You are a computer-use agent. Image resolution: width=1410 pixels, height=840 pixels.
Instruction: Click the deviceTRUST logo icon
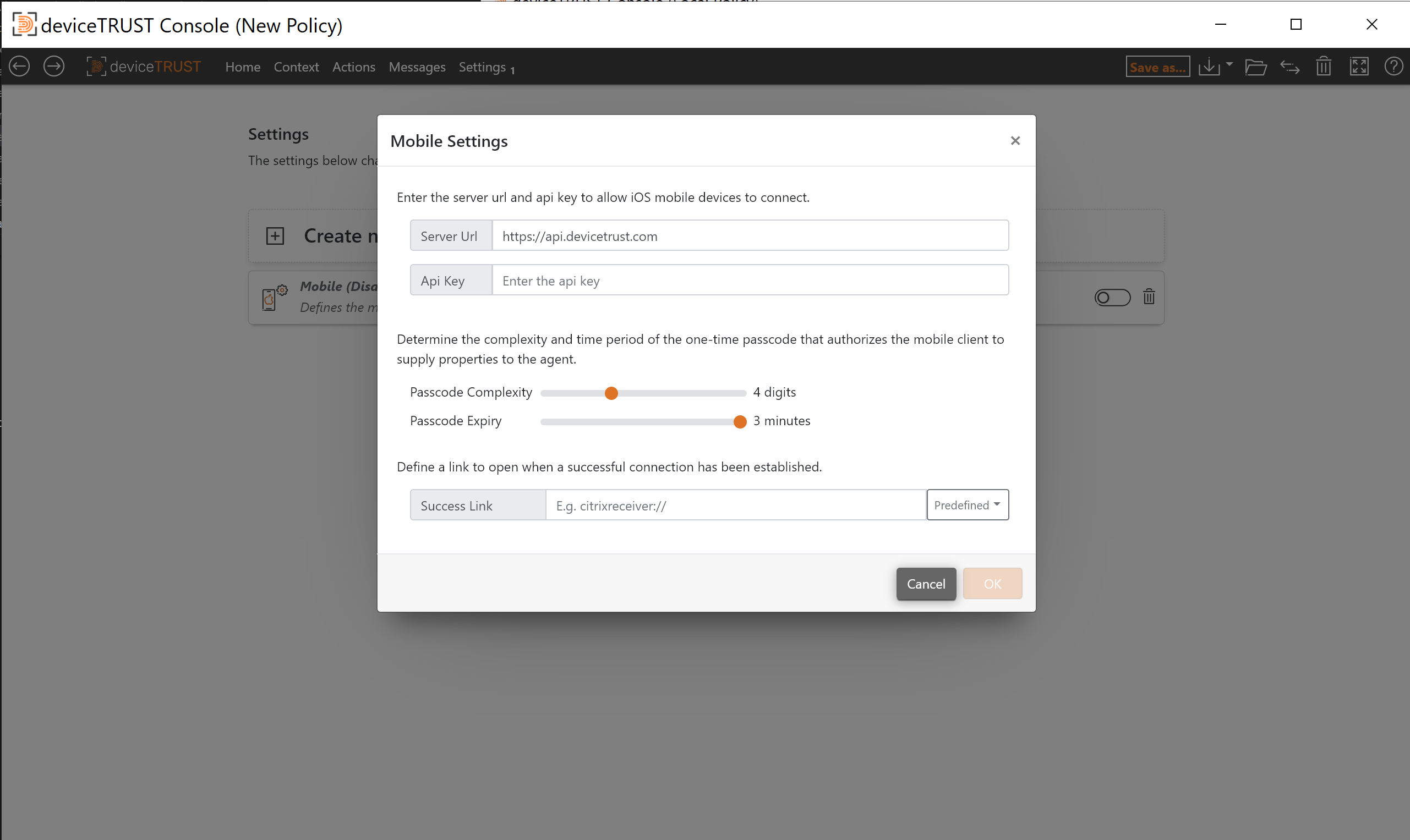point(95,66)
